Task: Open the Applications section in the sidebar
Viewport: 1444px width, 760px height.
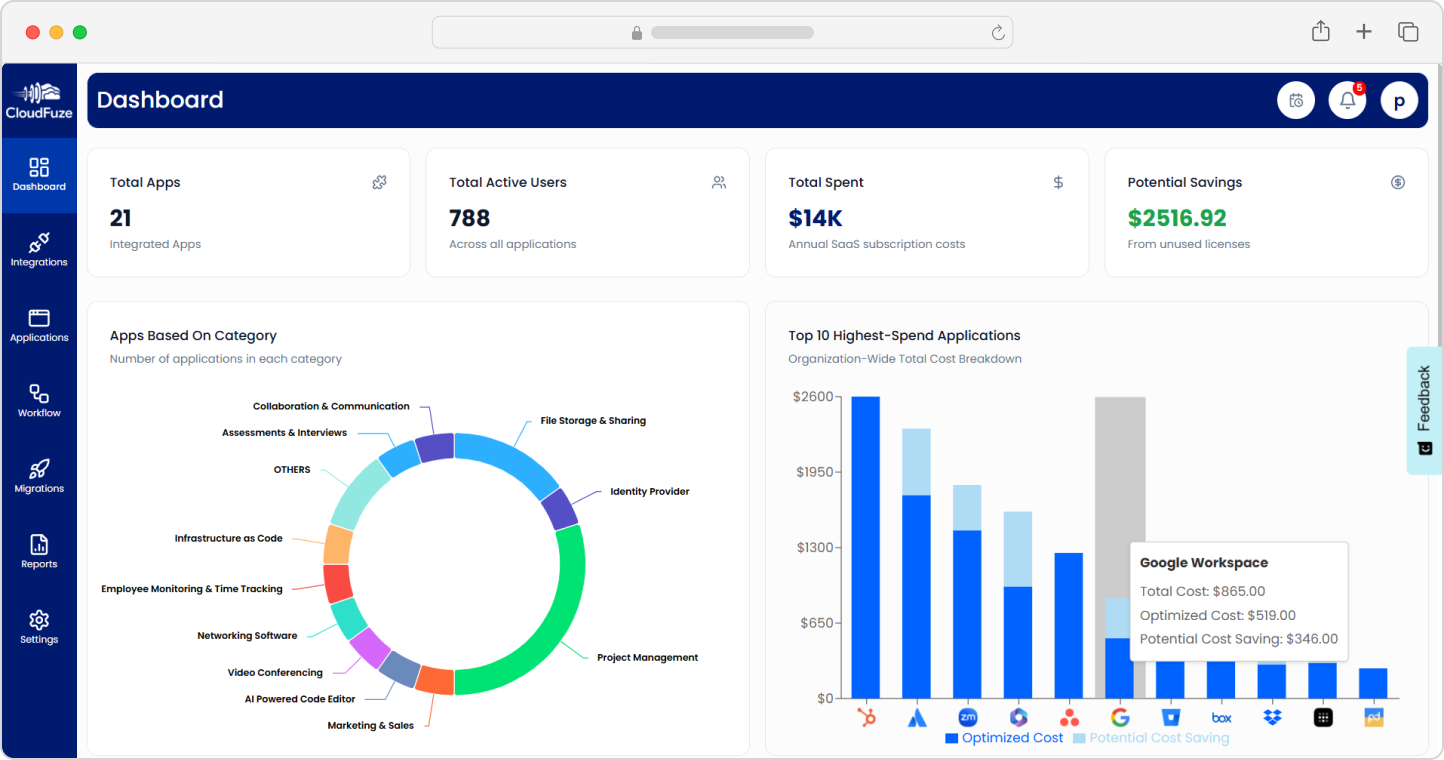Action: tap(39, 323)
